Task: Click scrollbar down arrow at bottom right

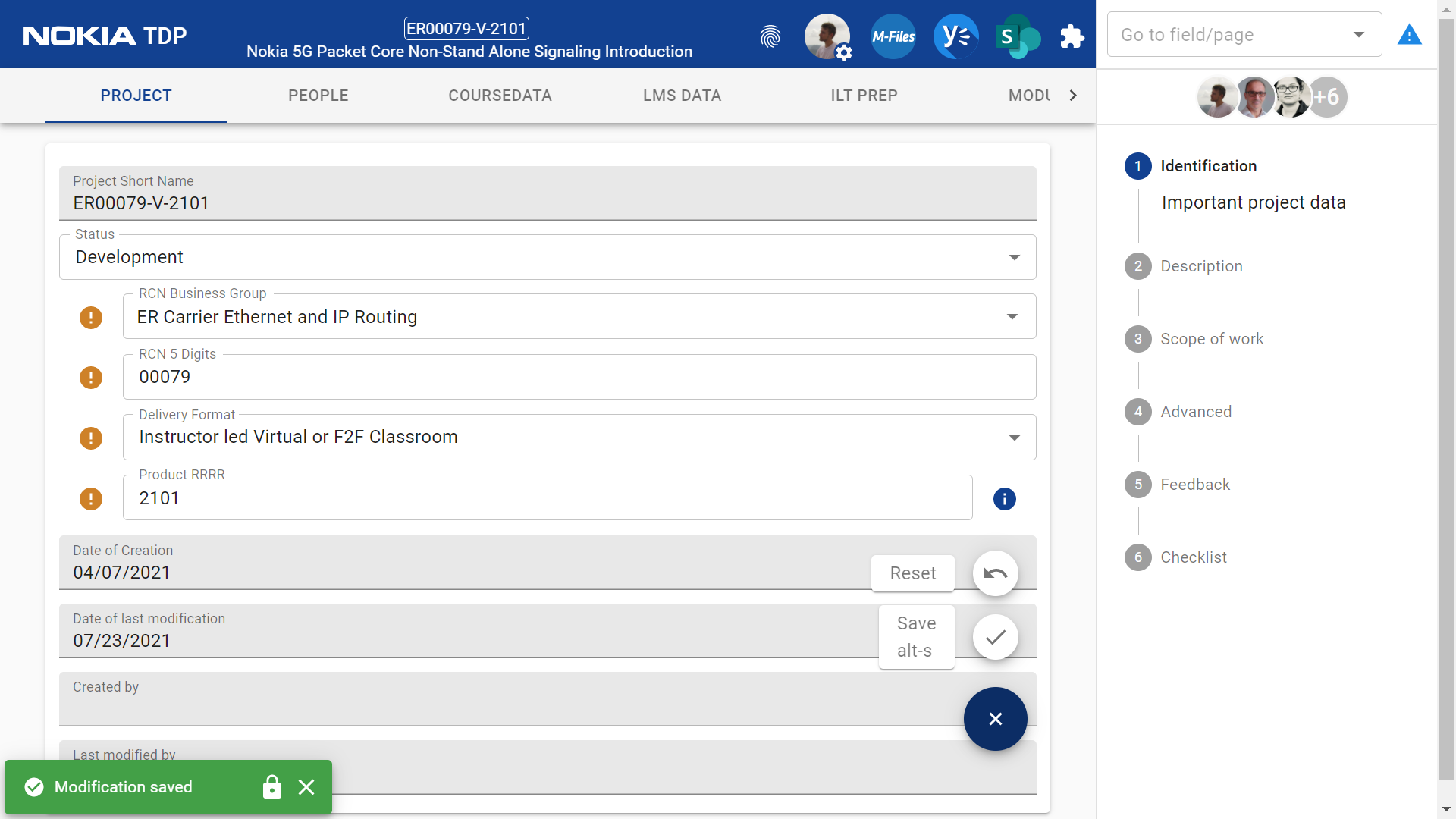Action: [x=1447, y=810]
